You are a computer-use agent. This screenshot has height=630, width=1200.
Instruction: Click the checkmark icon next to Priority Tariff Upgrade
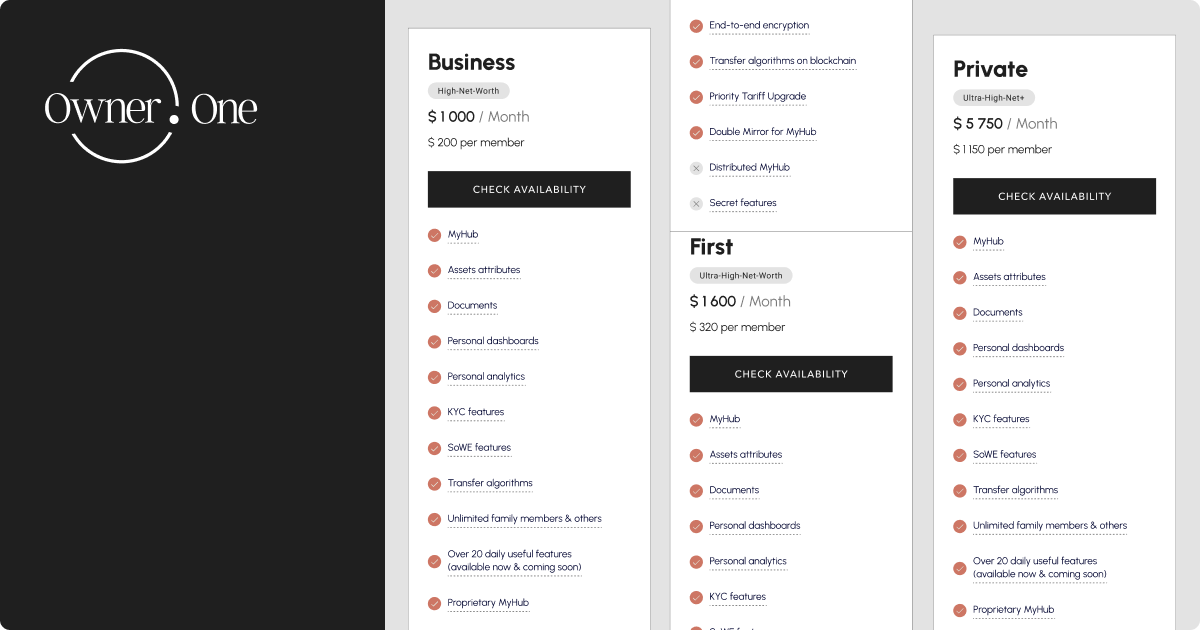696,97
